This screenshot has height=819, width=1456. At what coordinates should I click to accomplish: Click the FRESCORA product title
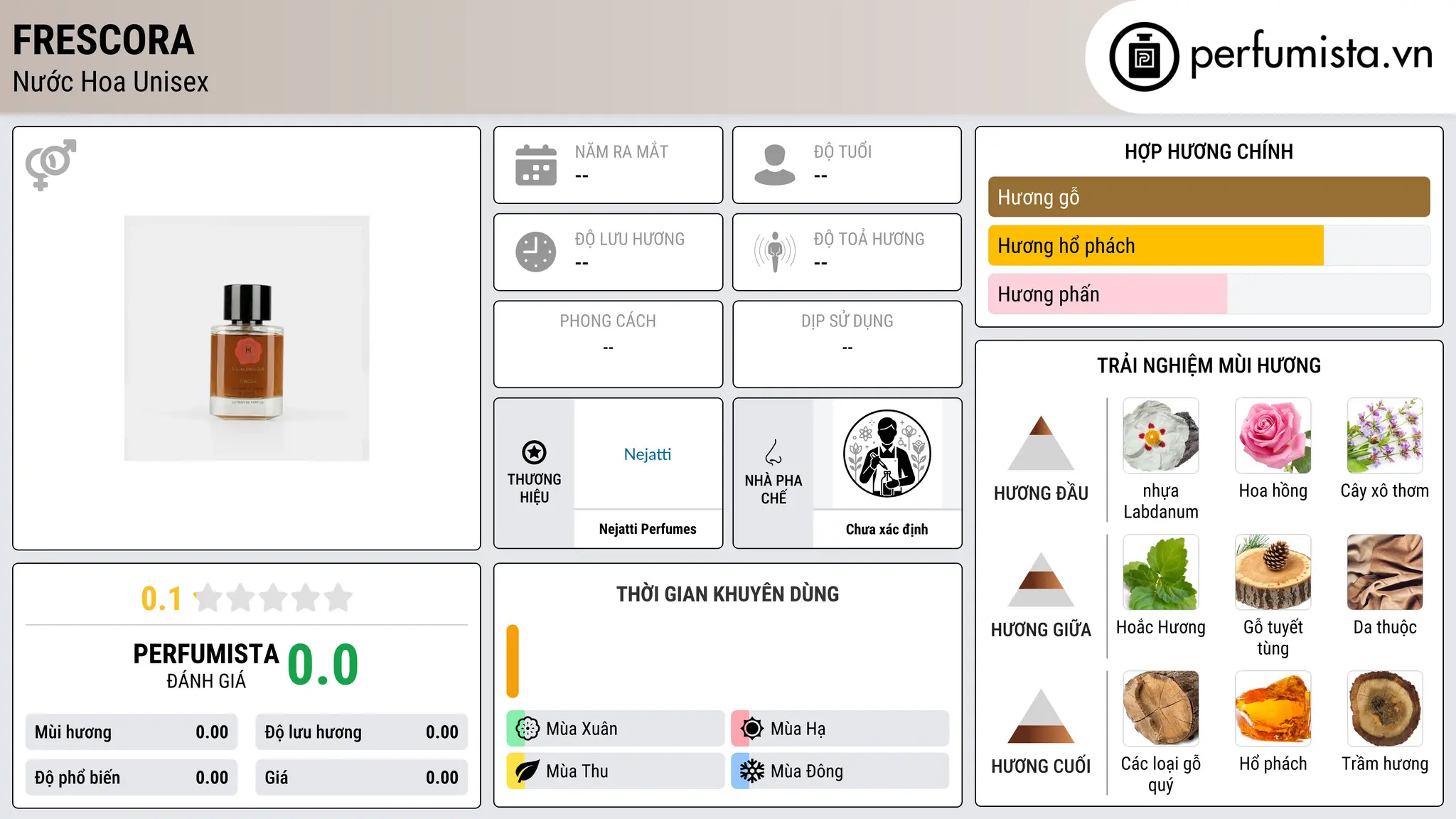pos(104,41)
